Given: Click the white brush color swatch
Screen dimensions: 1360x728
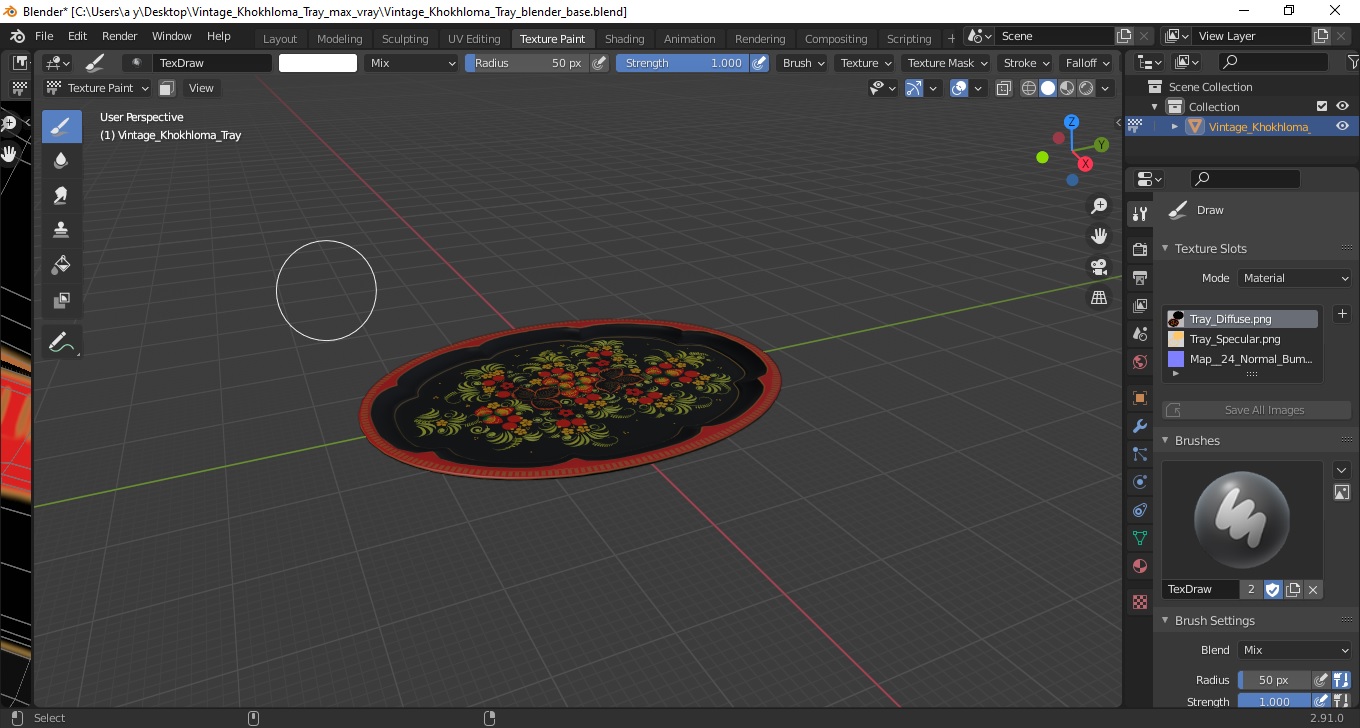Looking at the screenshot, I should [318, 63].
